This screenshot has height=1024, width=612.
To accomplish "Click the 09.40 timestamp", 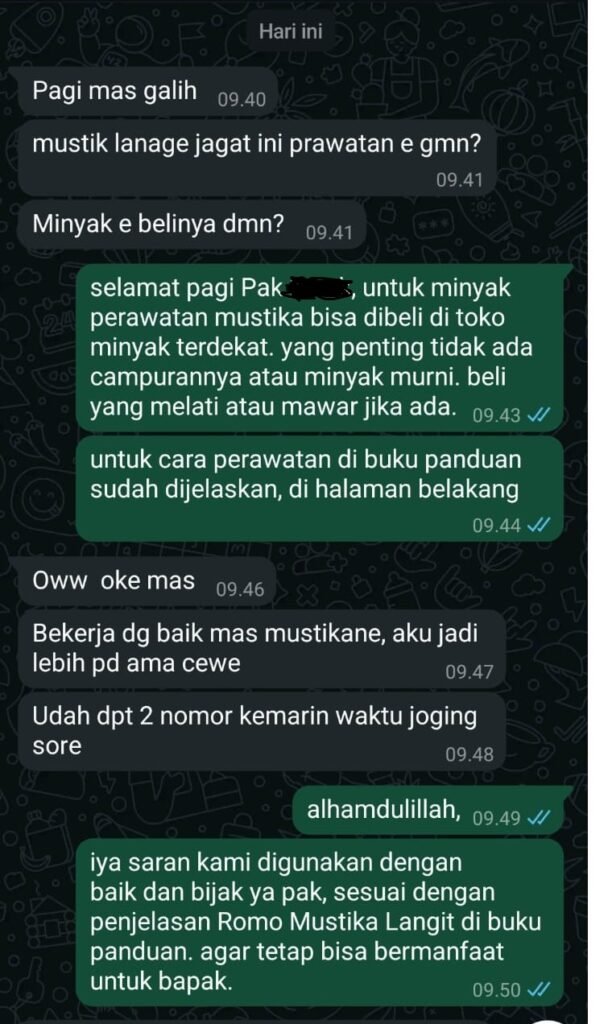I will point(242,100).
